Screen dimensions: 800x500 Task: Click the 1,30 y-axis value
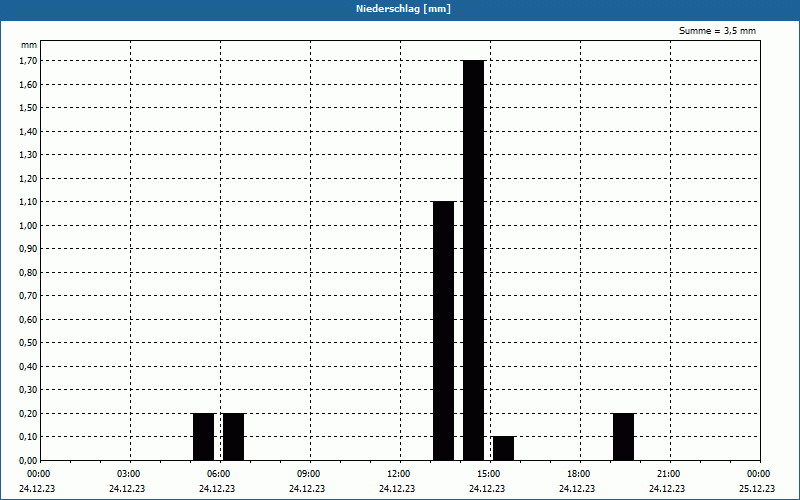click(x=28, y=155)
